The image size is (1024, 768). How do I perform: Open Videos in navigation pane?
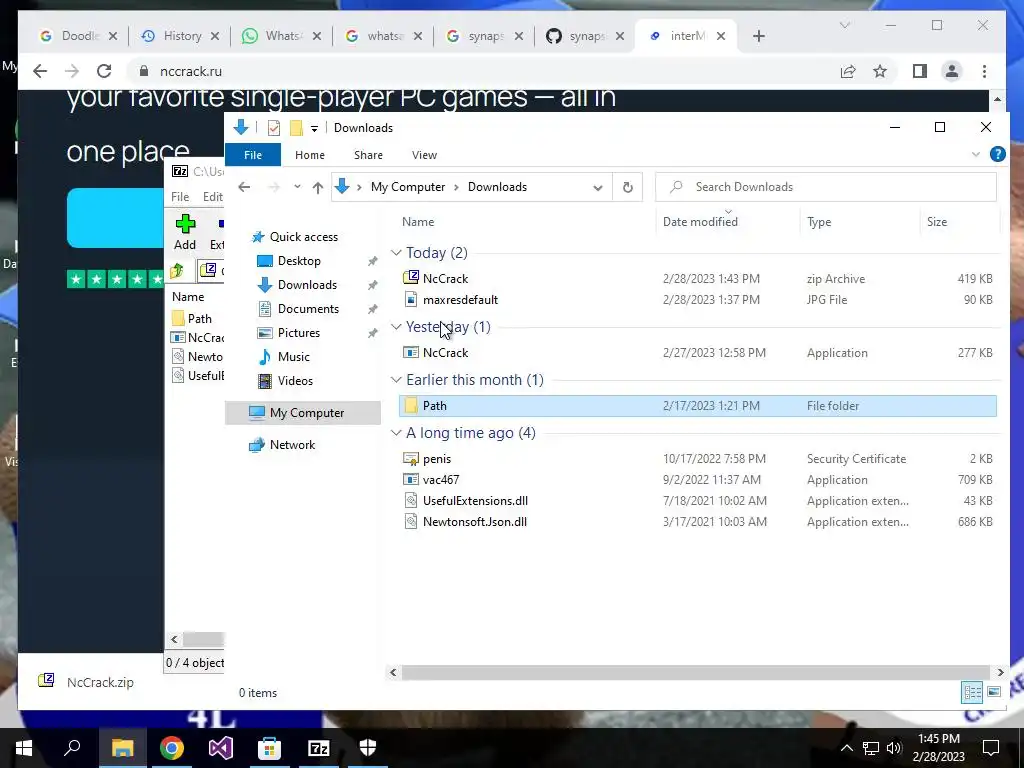pyautogui.click(x=295, y=381)
